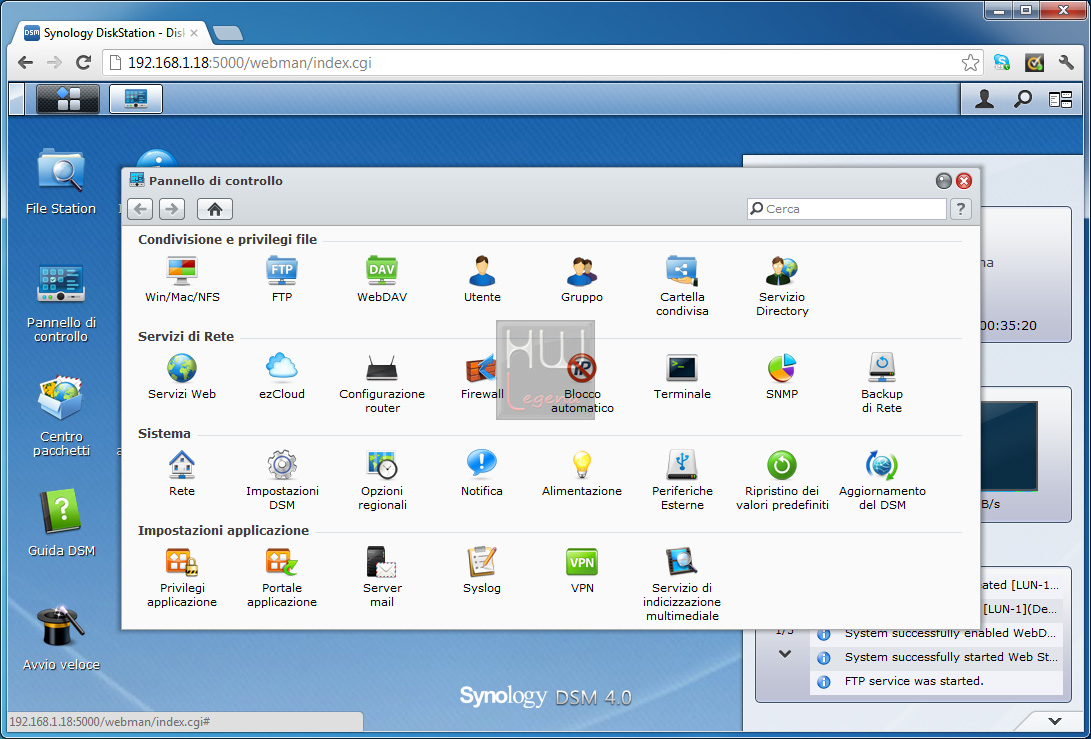Screen dimensions: 1091x739
Task: Show next log entries with down chevron
Action: click(x=785, y=654)
